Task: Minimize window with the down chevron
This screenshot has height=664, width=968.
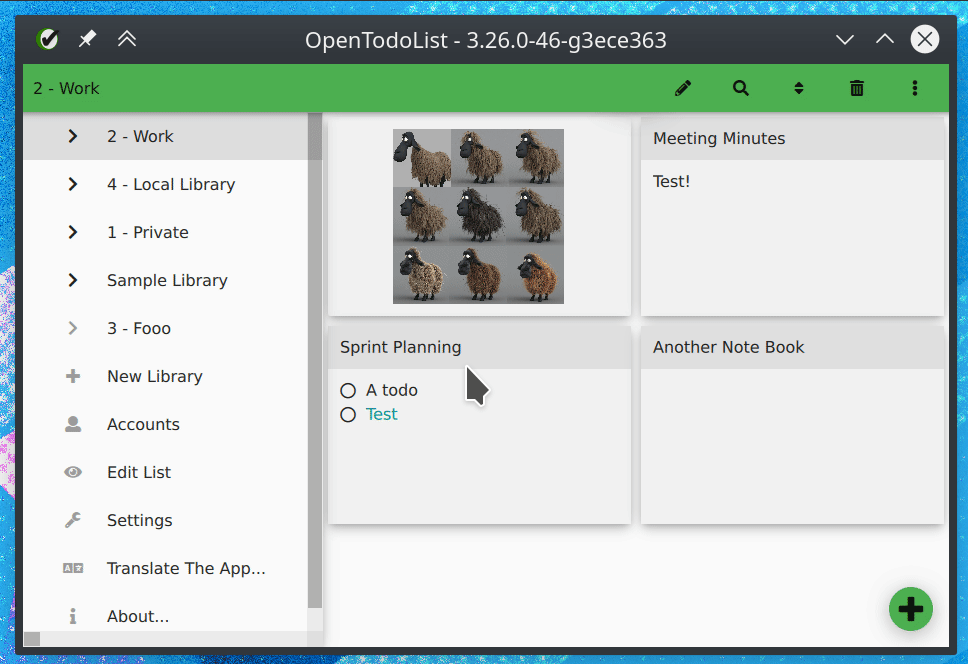Action: [845, 39]
